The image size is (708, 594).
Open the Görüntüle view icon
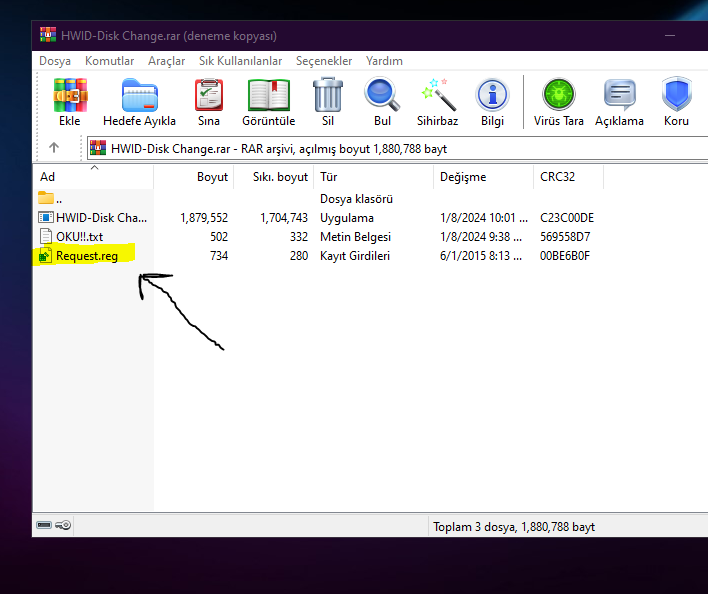tap(269, 95)
